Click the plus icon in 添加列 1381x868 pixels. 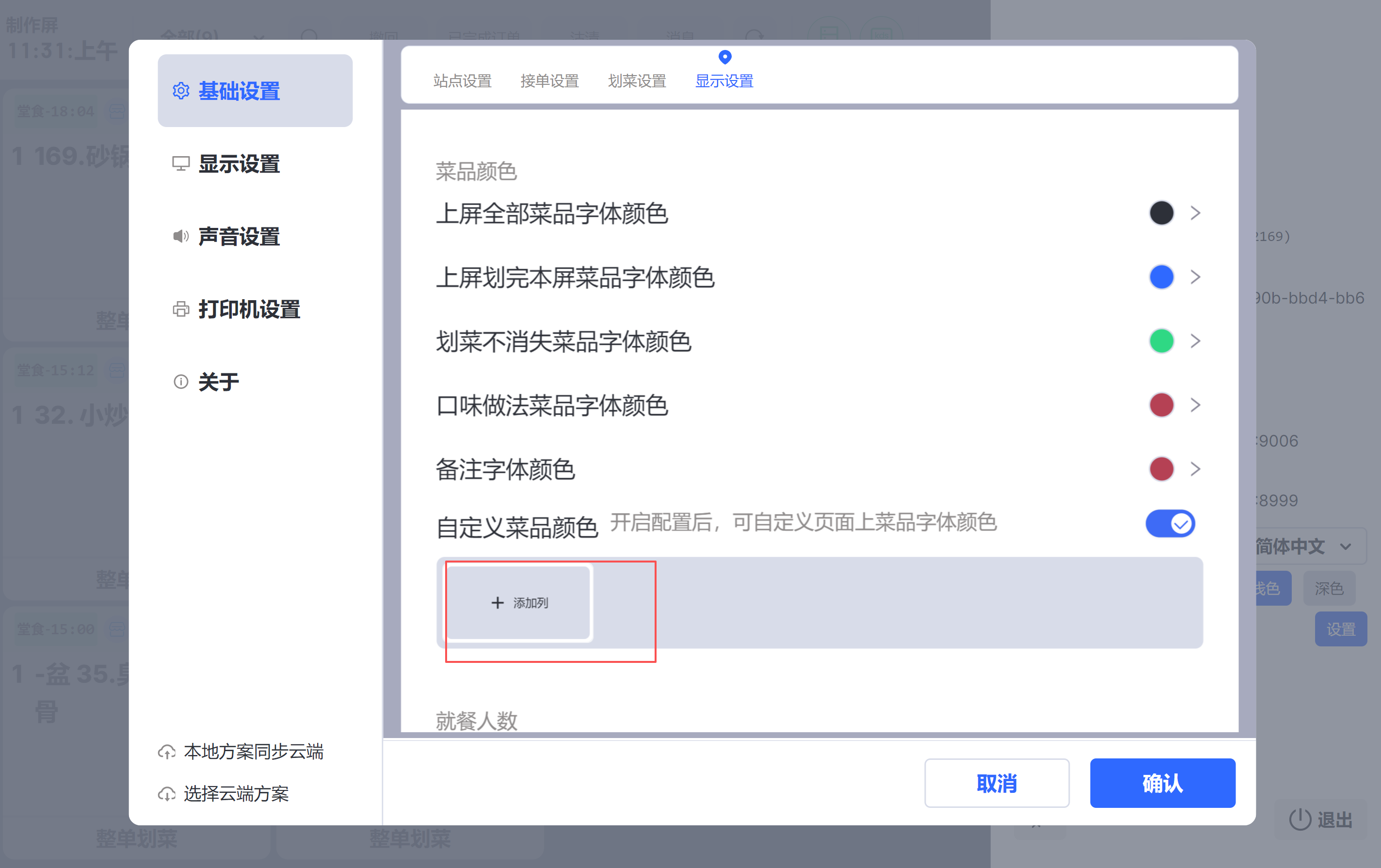[497, 602]
